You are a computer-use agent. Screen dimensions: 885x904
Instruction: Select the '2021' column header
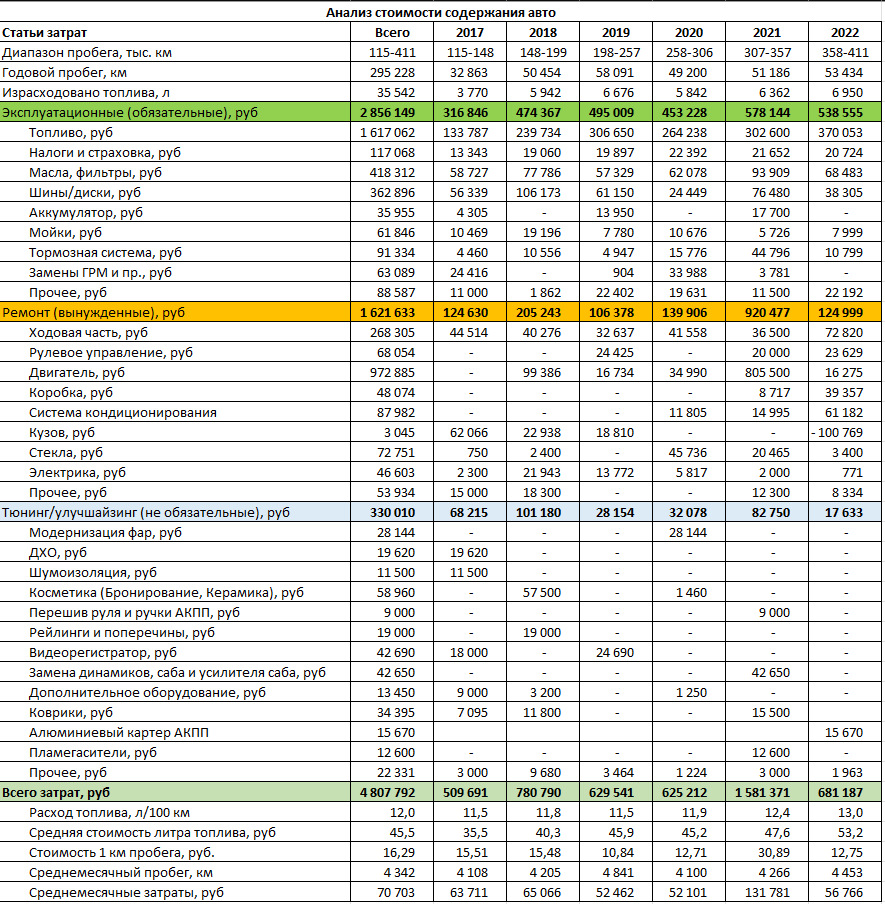tap(767, 32)
